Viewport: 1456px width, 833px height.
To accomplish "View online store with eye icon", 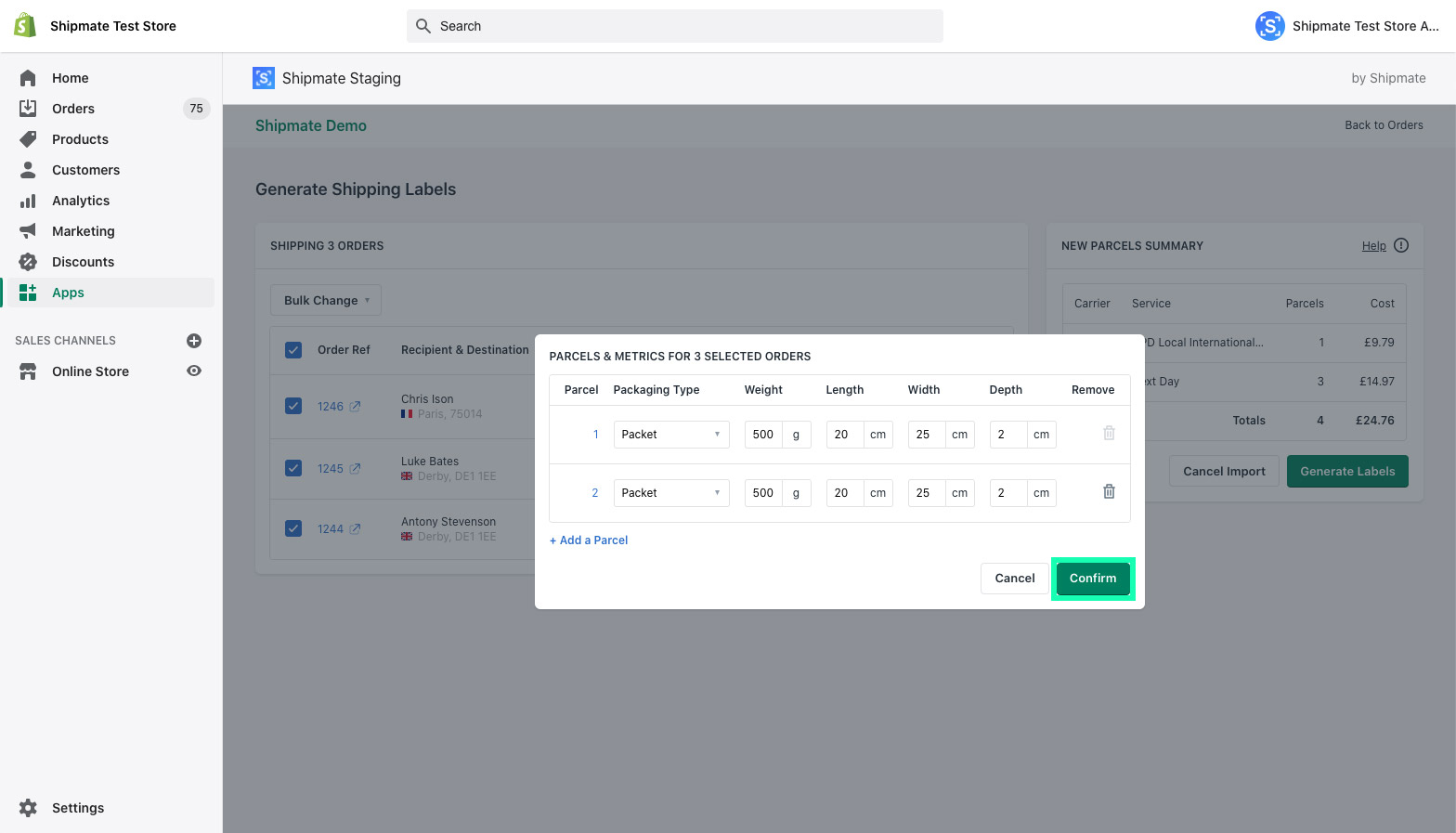I will (x=194, y=371).
